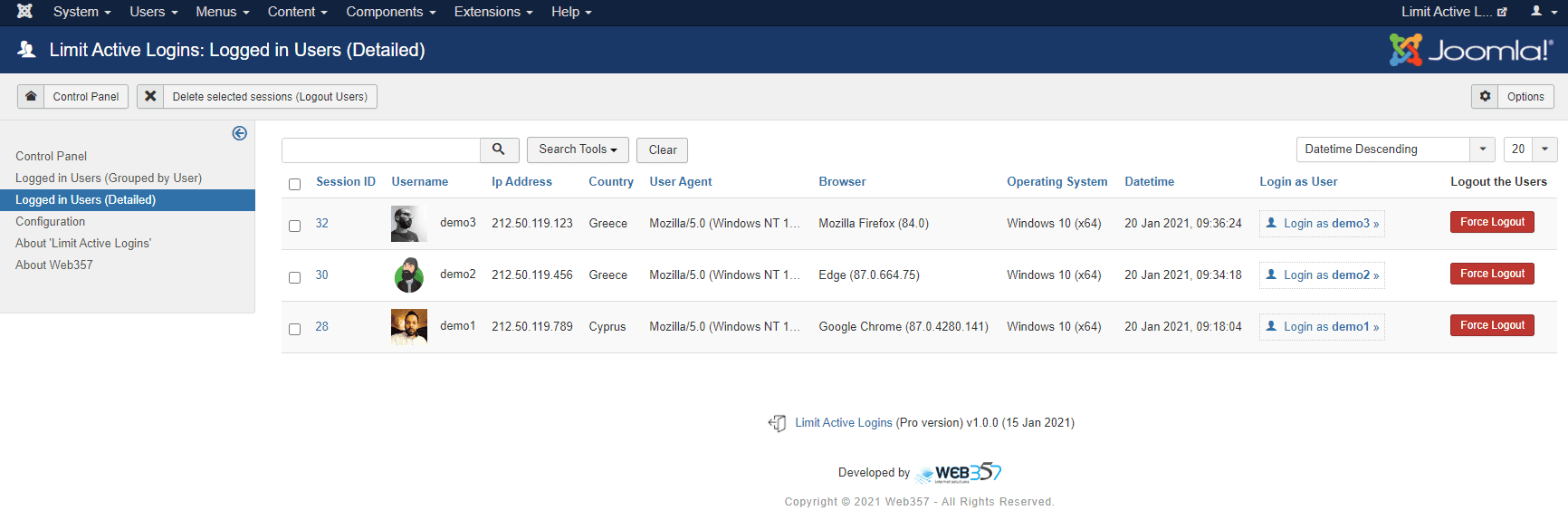
Task: Click the Limit Active Logins footer icon
Action: (777, 423)
